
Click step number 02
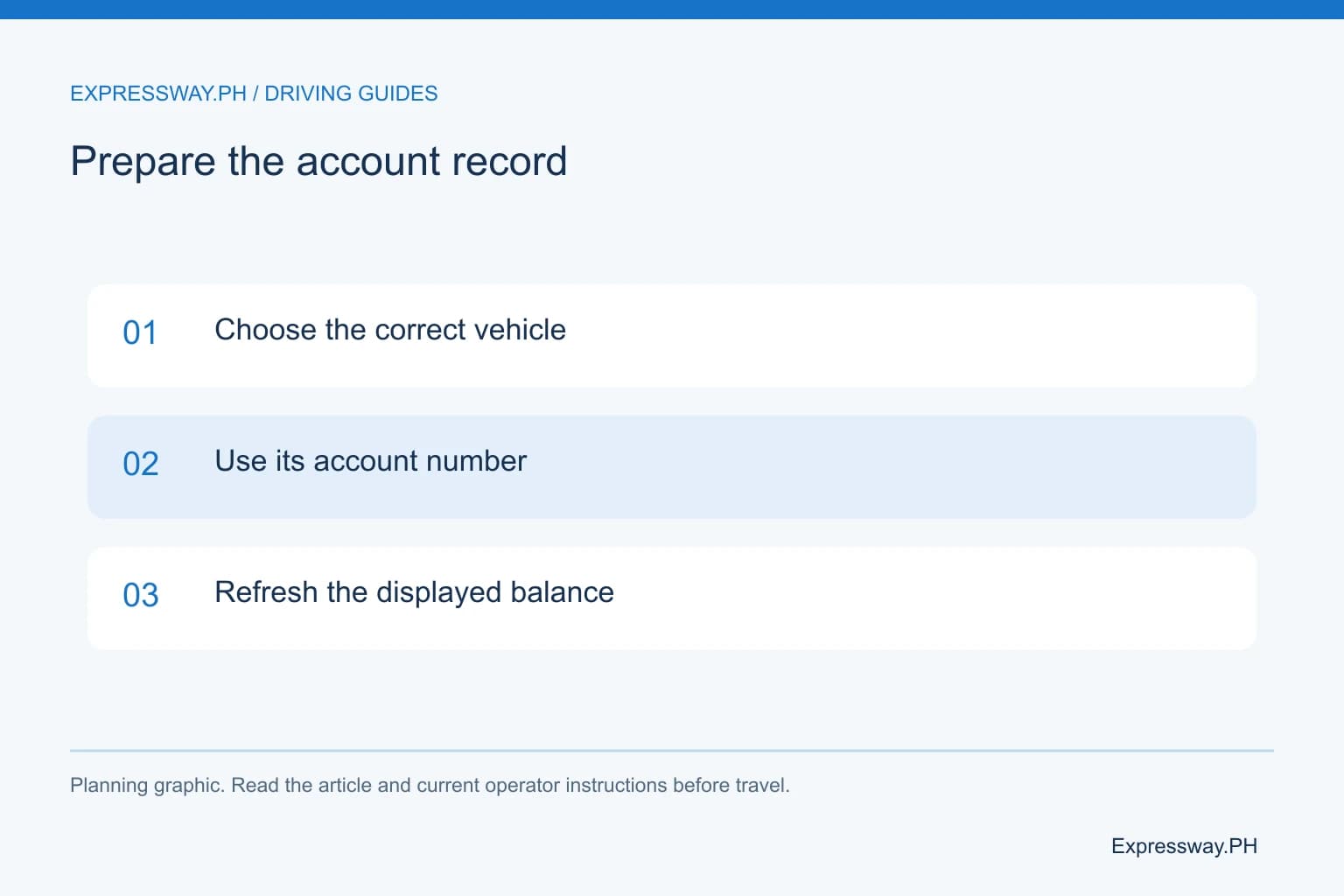click(141, 464)
